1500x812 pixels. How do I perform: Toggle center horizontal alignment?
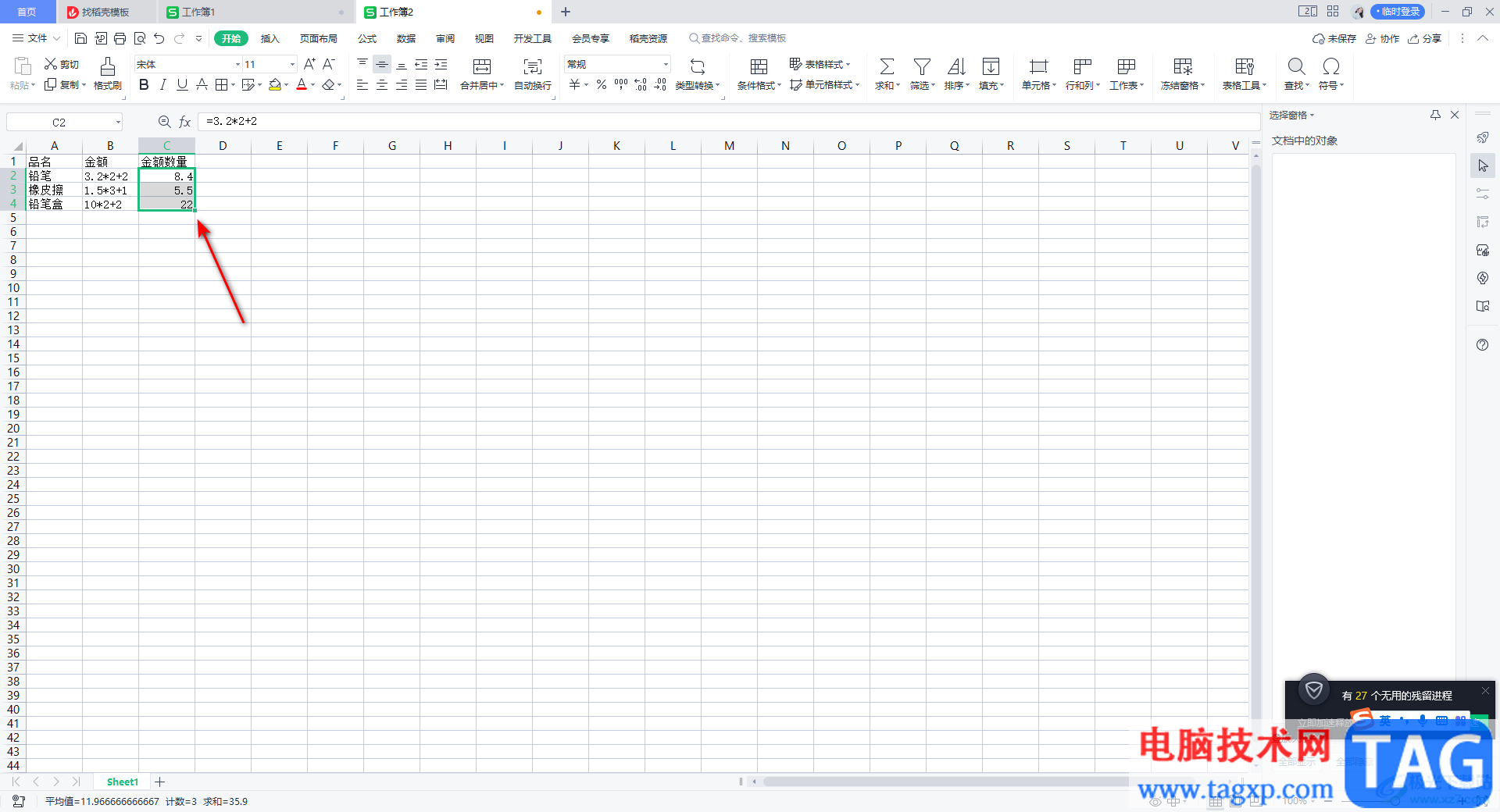pos(382,84)
